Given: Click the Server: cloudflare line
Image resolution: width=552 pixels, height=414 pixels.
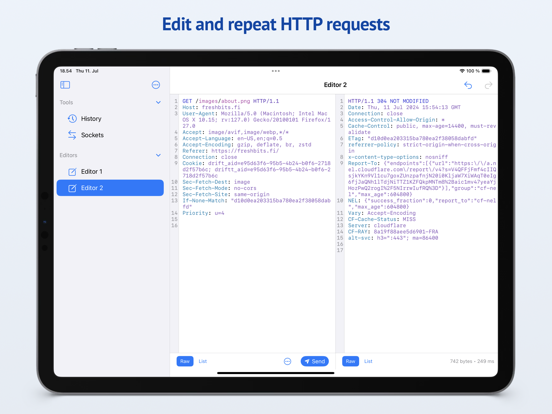Looking at the screenshot, I should click(377, 225).
